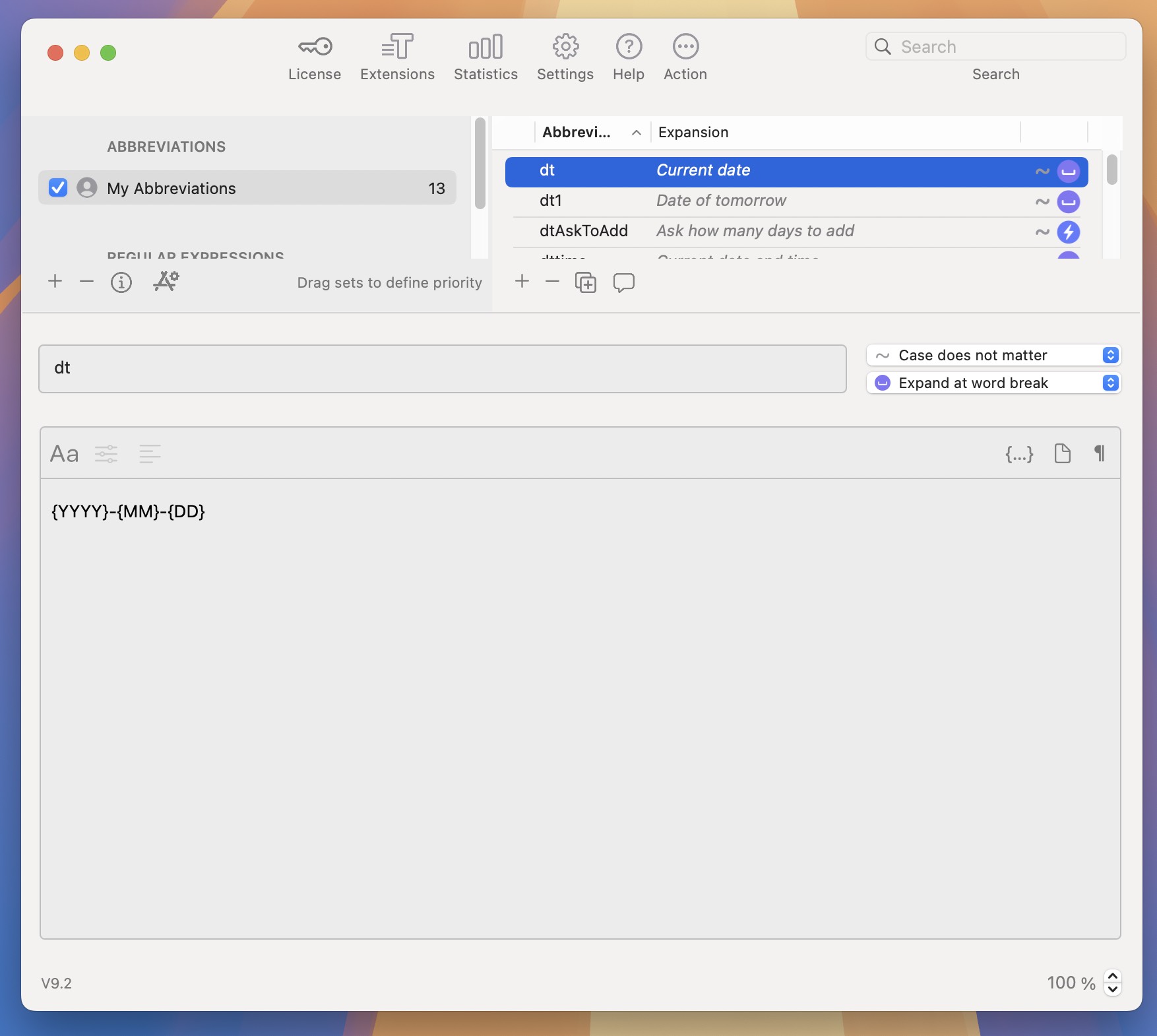Select the dtAskToAdd abbreviation
The image size is (1157, 1036).
point(584,231)
